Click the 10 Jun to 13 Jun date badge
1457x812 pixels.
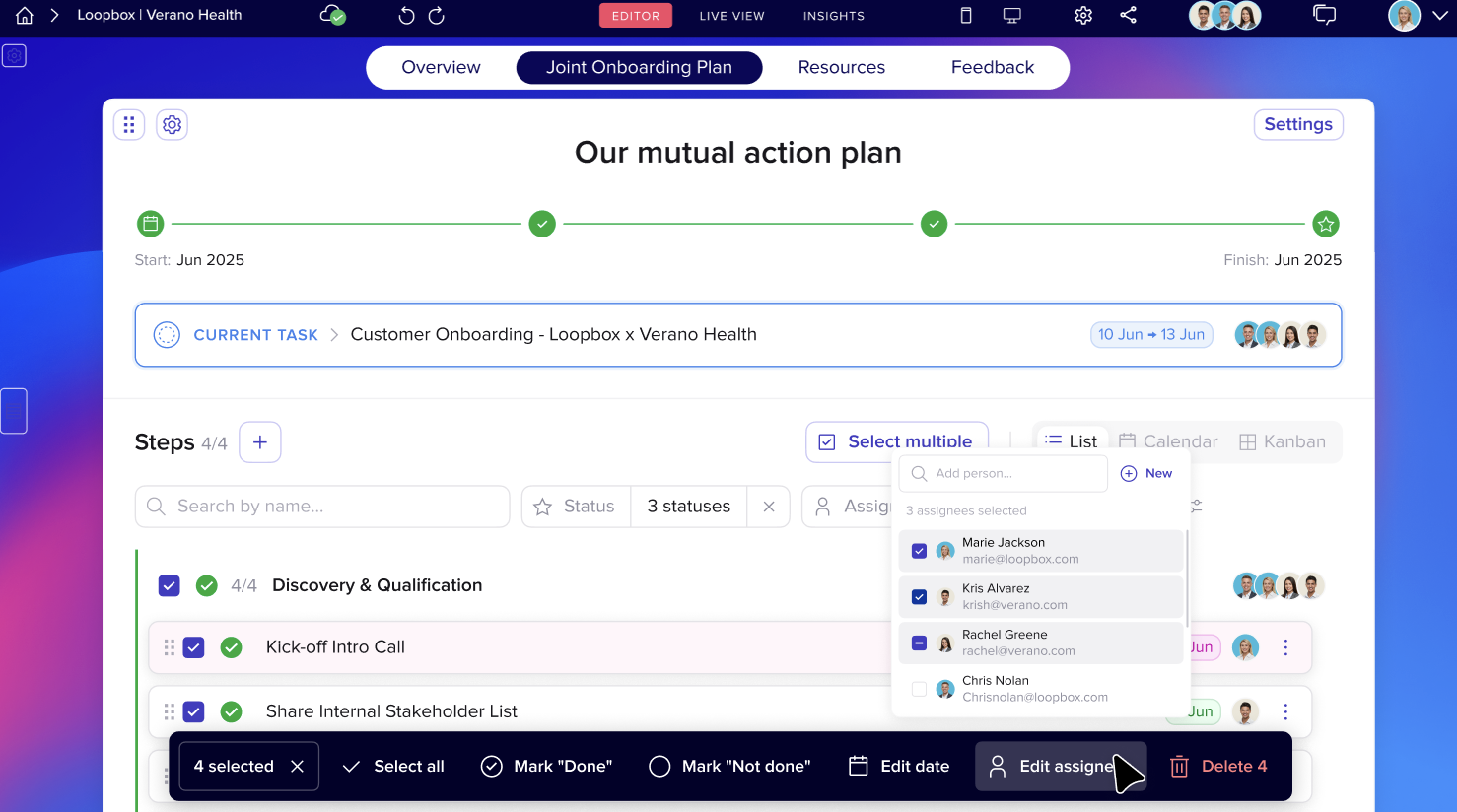1151,335
